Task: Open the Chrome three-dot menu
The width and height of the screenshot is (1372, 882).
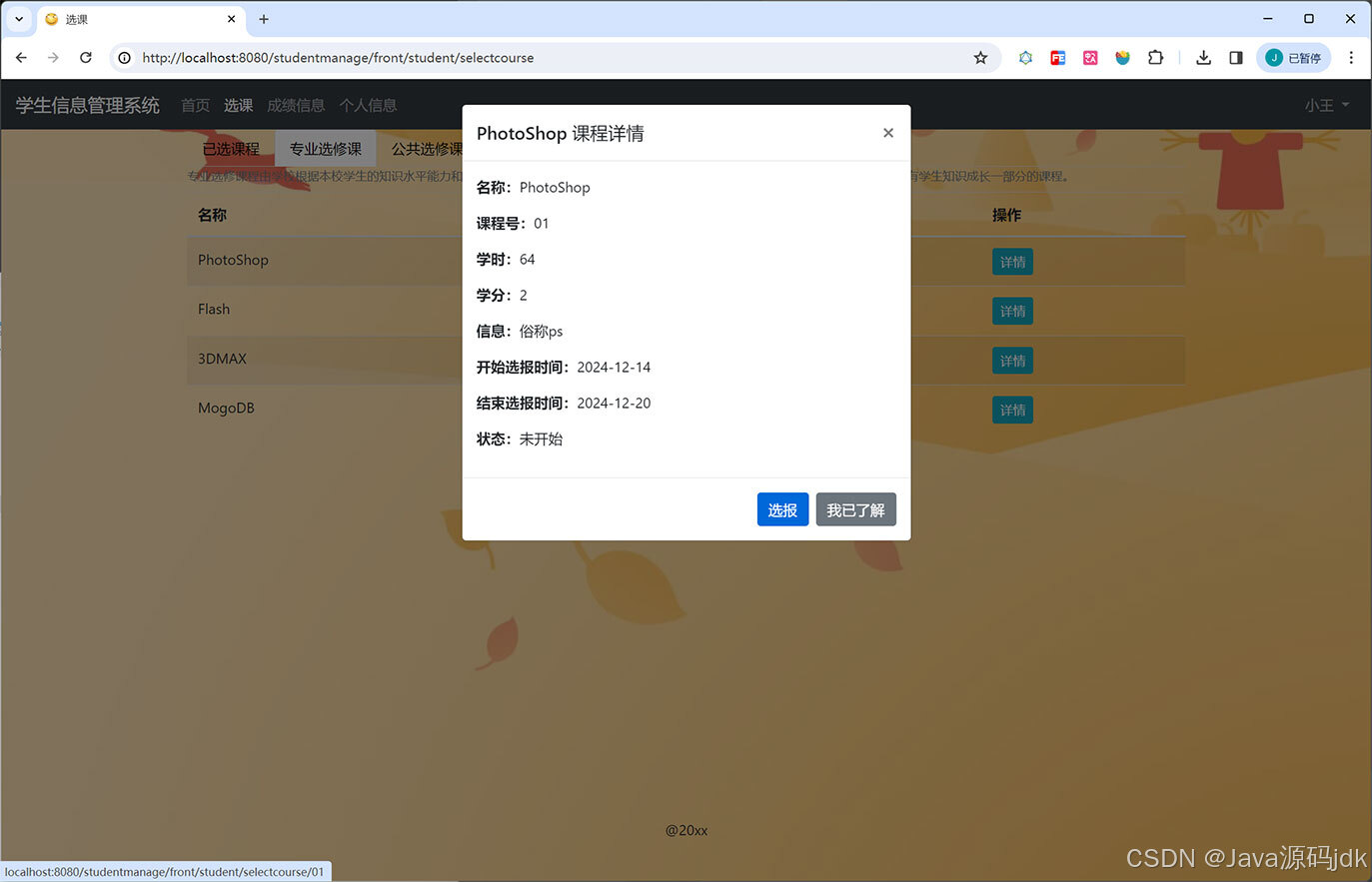Action: pyautogui.click(x=1351, y=58)
